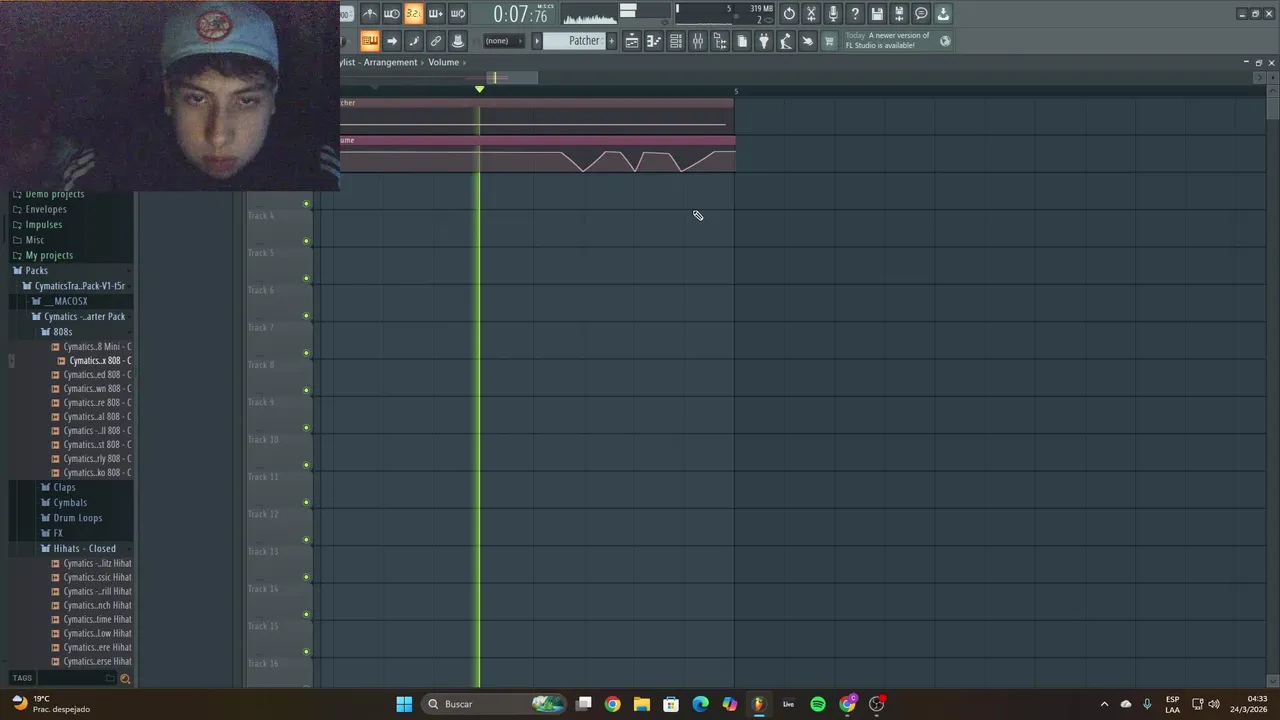Click the playhead marker on timeline
The height and width of the screenshot is (720, 1280).
[x=479, y=89]
